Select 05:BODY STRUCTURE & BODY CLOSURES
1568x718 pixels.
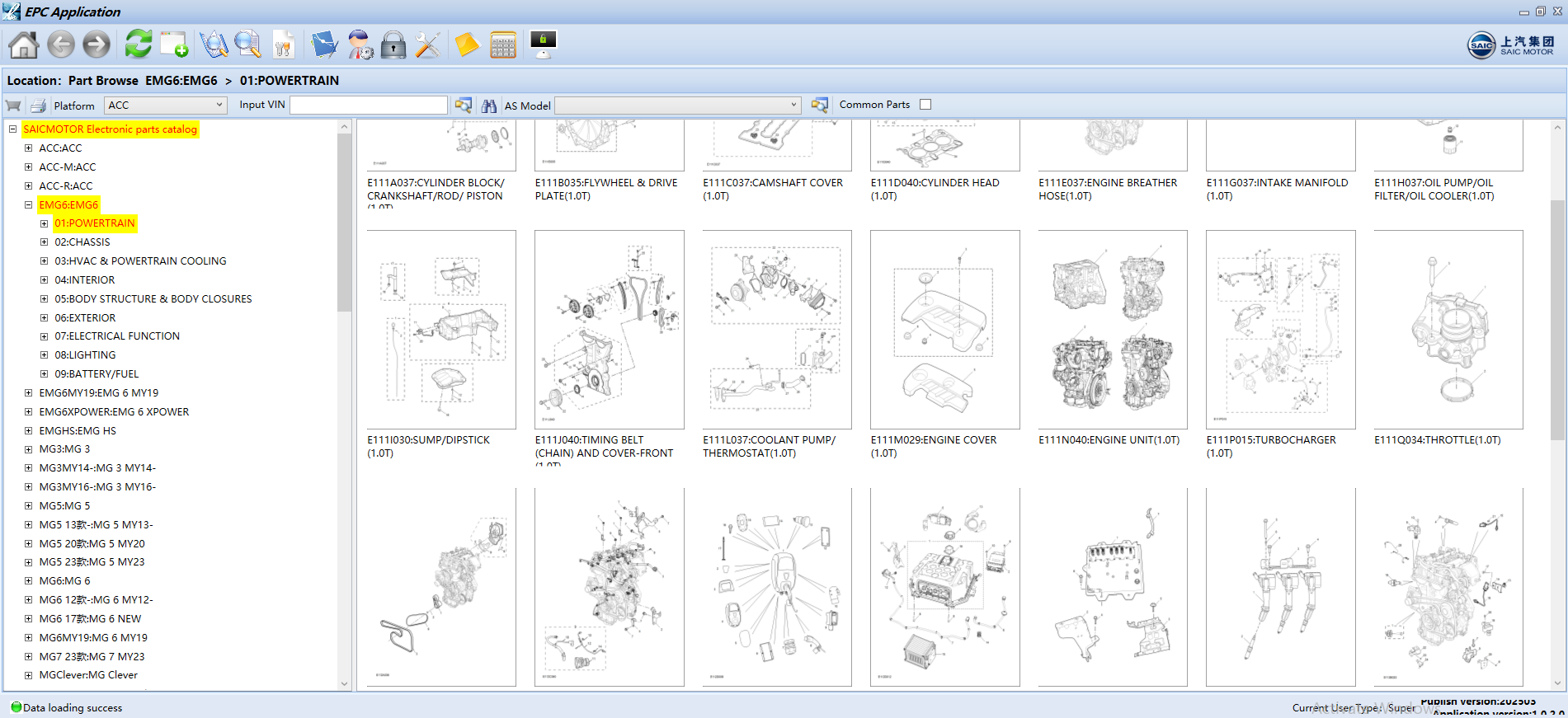[153, 299]
